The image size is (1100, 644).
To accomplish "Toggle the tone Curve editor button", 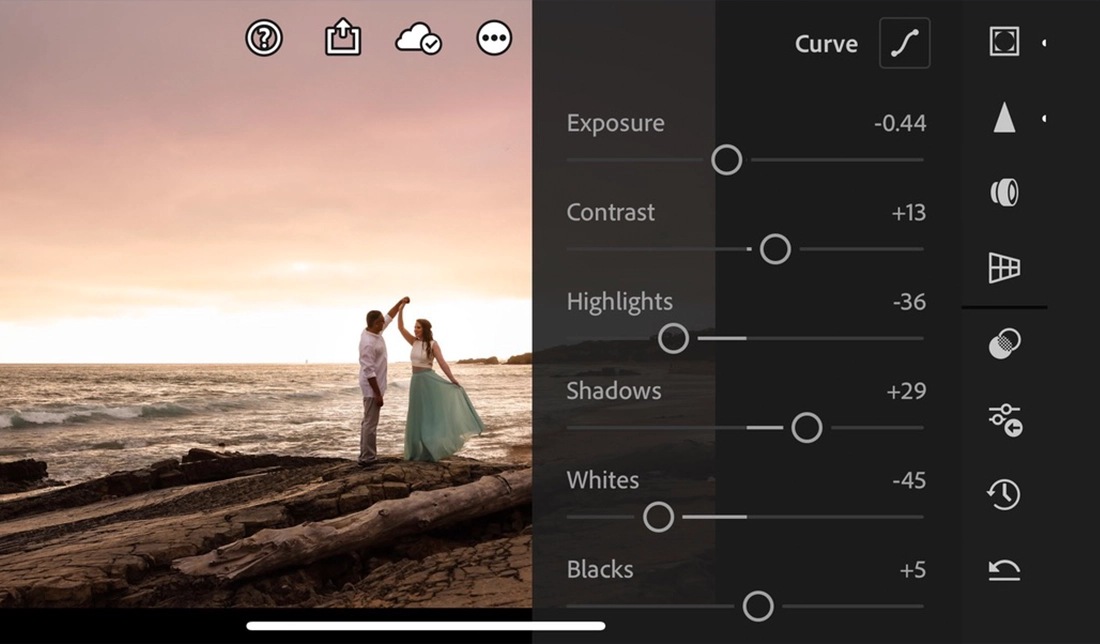I will tap(904, 44).
